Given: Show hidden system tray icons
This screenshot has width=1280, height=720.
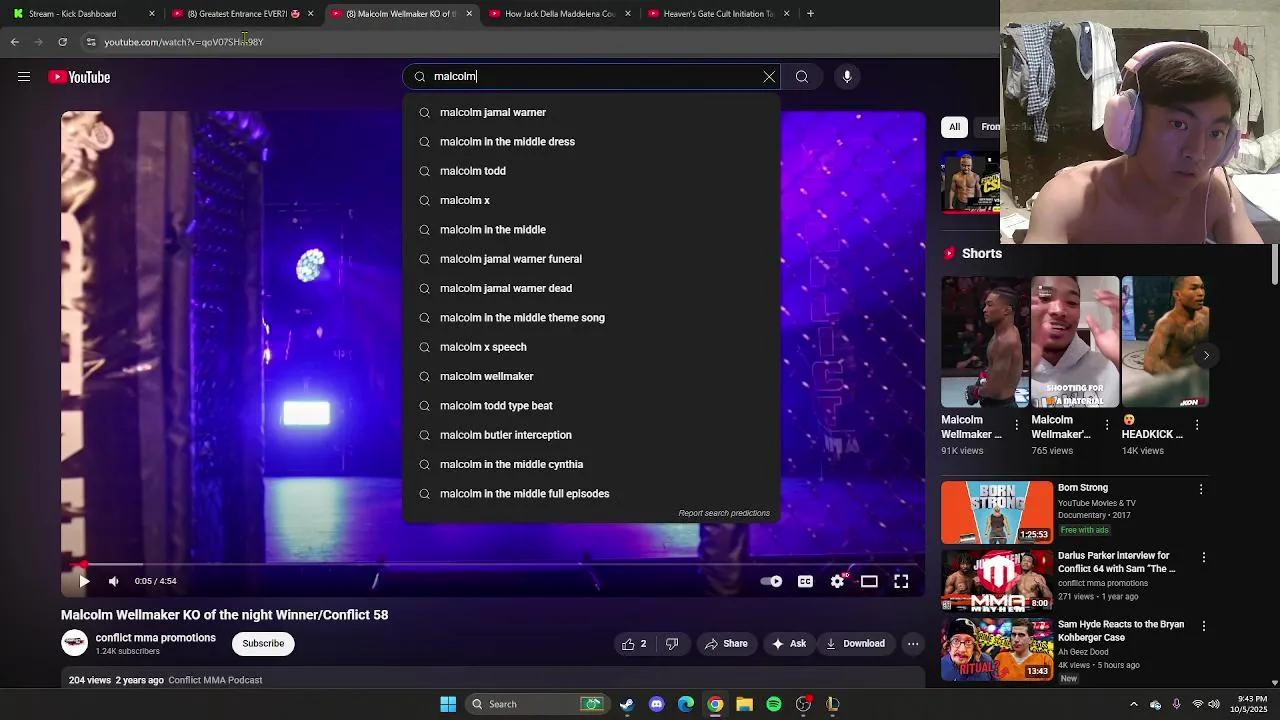Looking at the screenshot, I should click(x=1133, y=704).
